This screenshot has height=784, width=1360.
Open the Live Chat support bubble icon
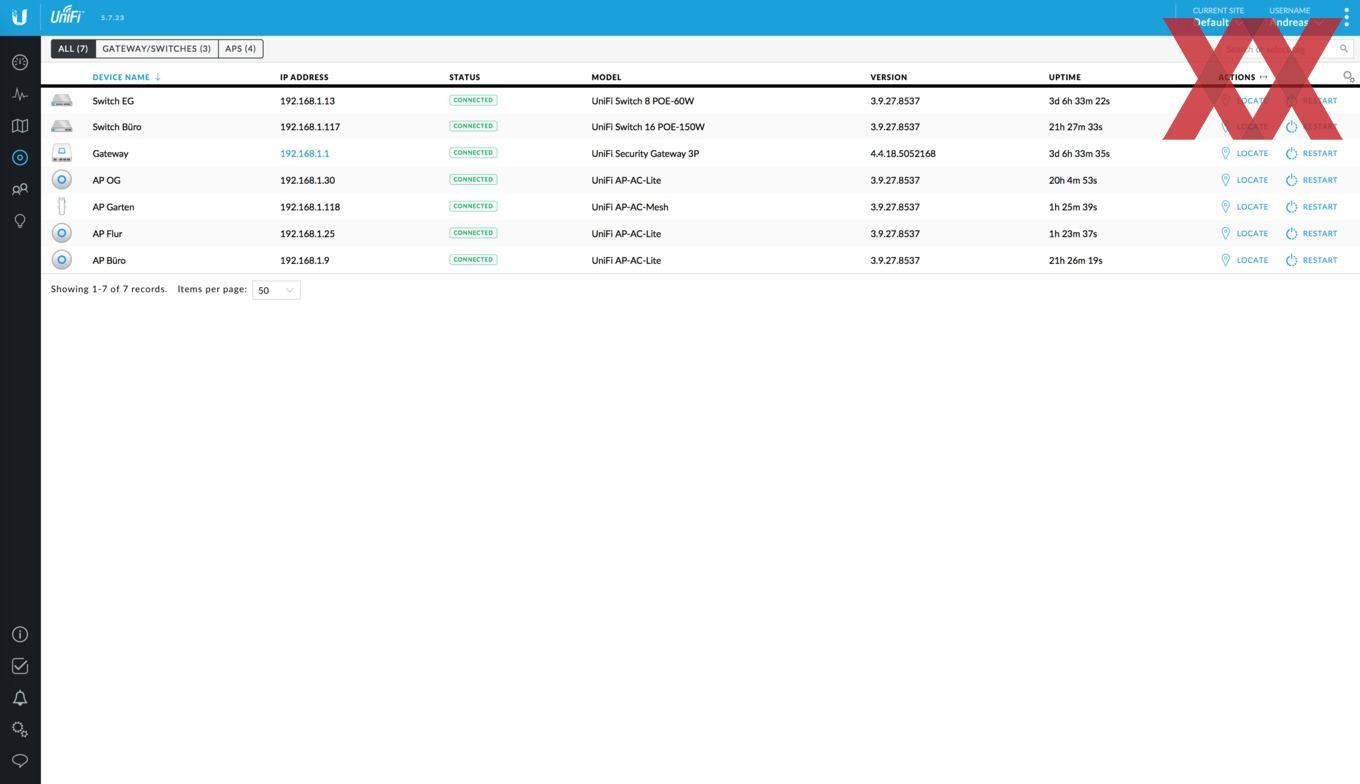20,761
